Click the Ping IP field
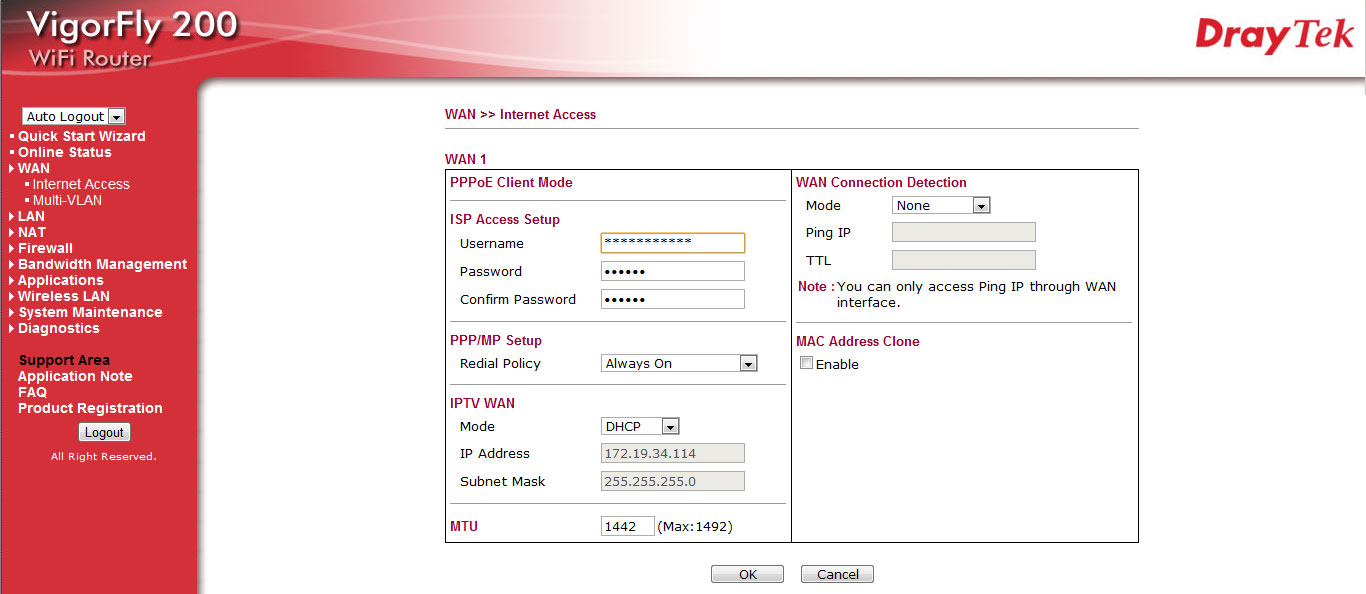The height and width of the screenshot is (594, 1366). coord(964,232)
